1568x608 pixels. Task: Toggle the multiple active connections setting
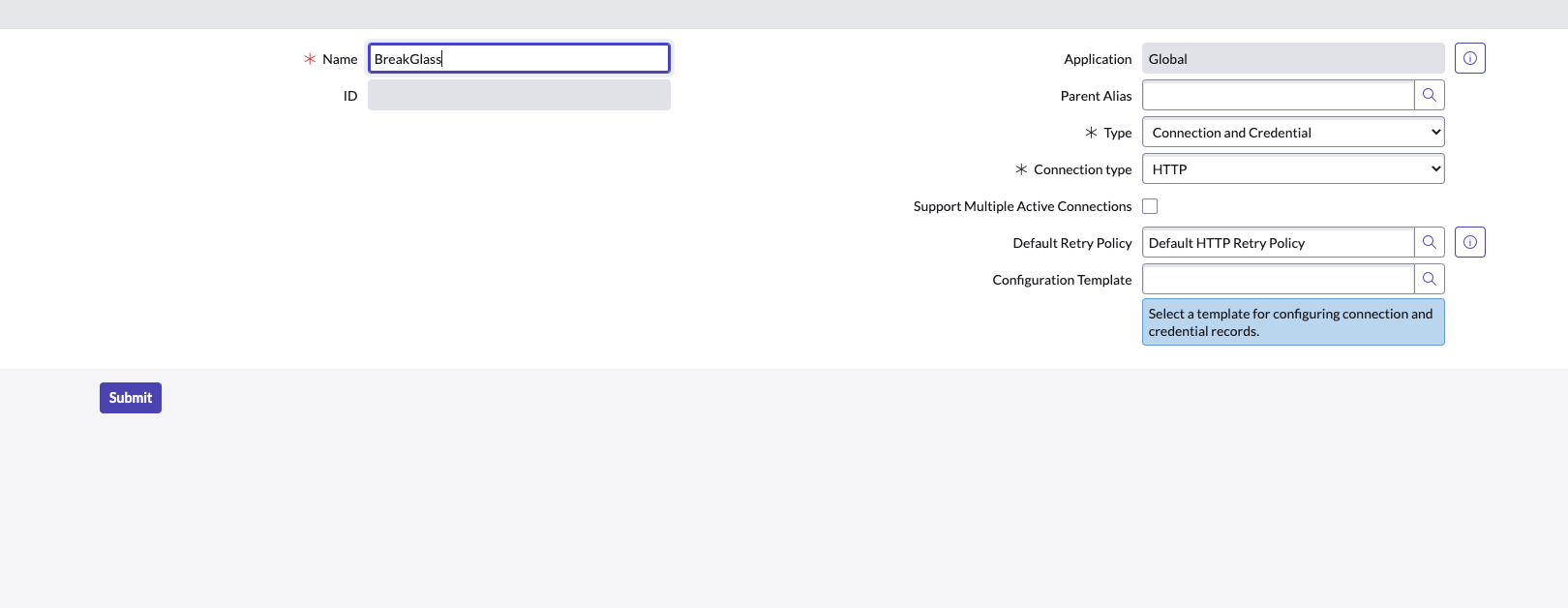click(x=1150, y=205)
